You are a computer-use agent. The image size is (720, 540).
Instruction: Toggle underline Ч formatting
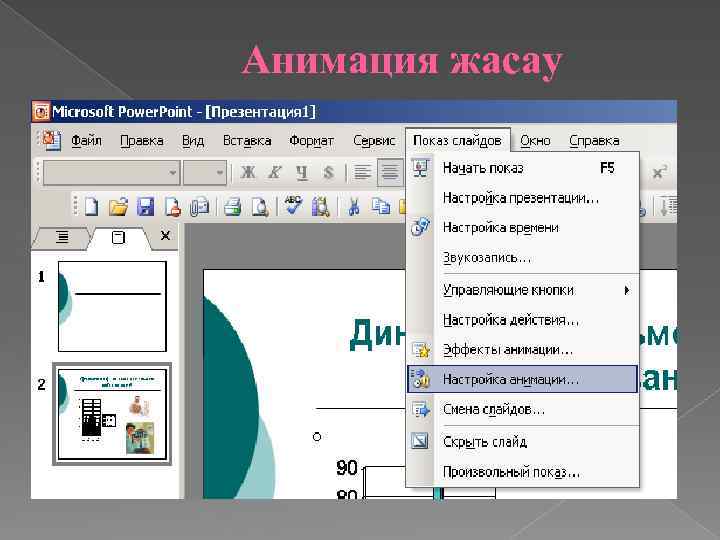pos(302,173)
